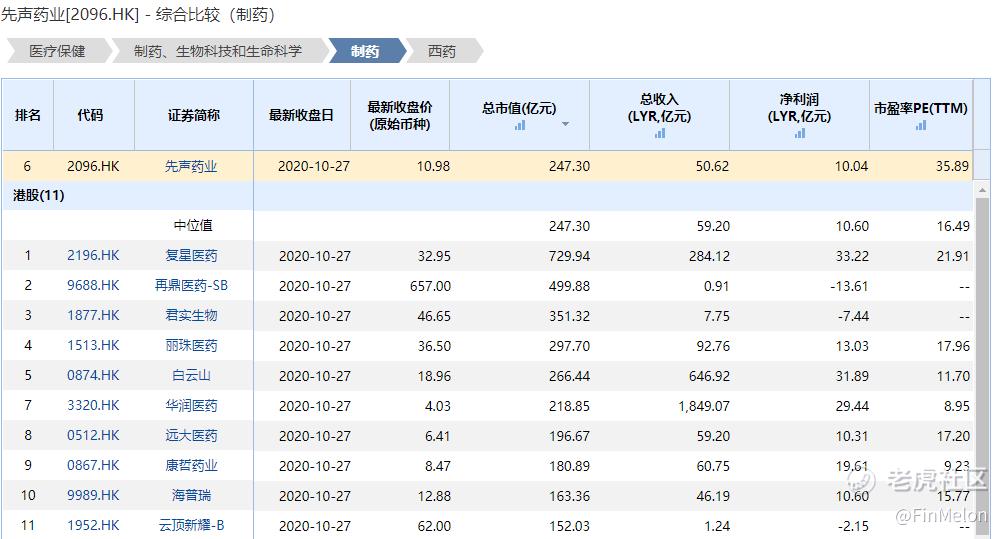Select net profit 33.22 for 复星医药
The width and height of the screenshot is (1008, 539).
pos(852,256)
